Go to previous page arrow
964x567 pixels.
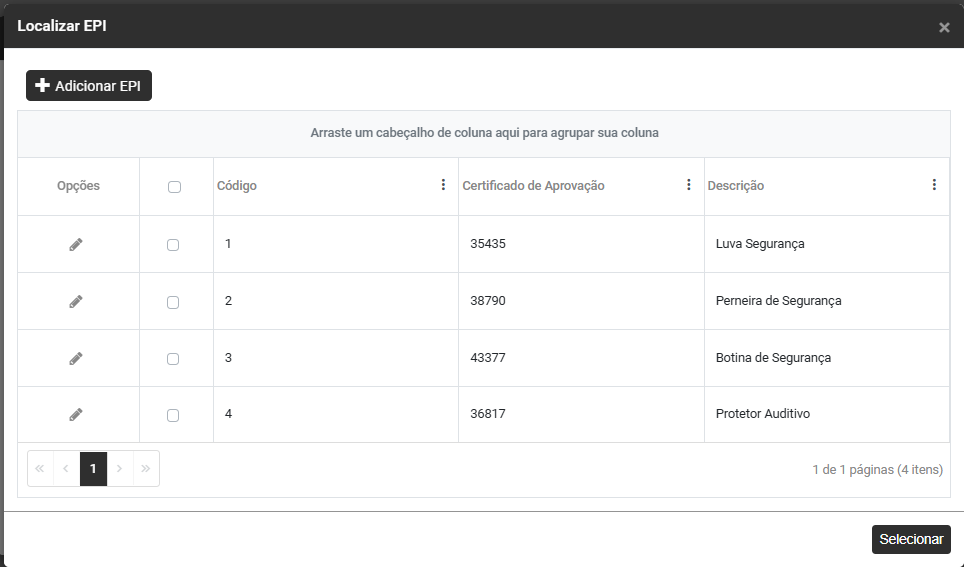pyautogui.click(x=66, y=468)
